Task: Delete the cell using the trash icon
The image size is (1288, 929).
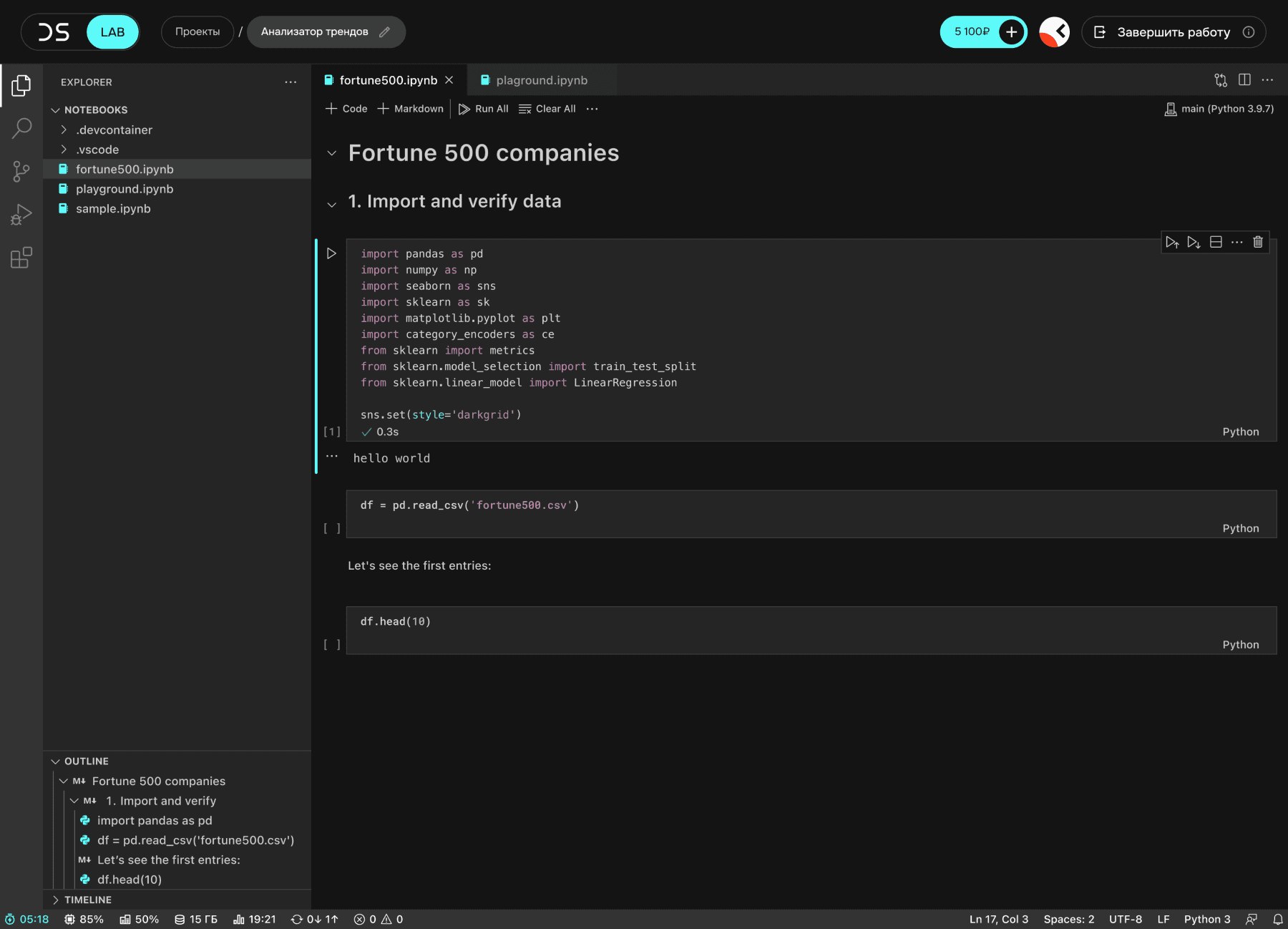Action: pyautogui.click(x=1258, y=242)
